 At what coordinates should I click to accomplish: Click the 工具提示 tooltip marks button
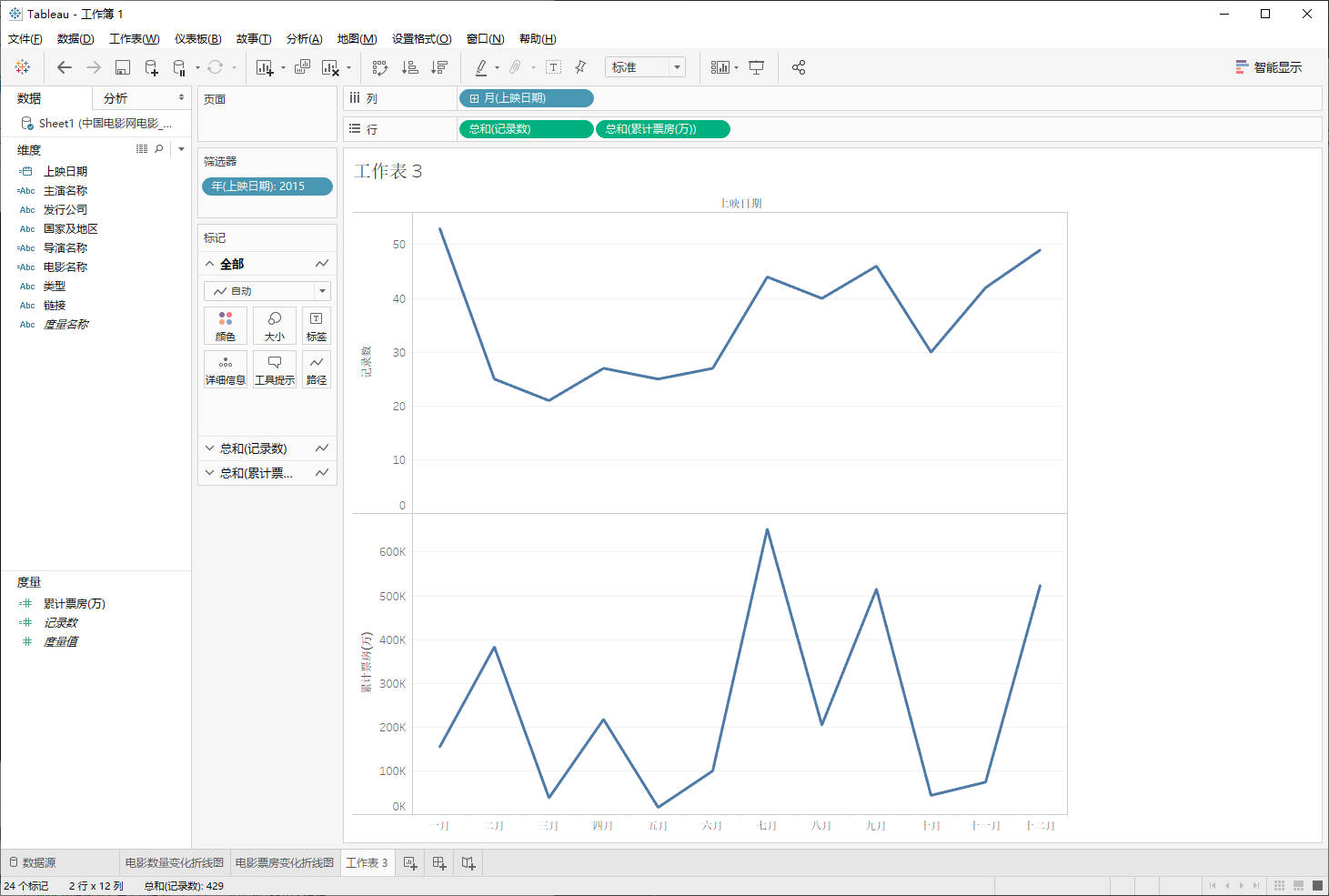coord(275,370)
